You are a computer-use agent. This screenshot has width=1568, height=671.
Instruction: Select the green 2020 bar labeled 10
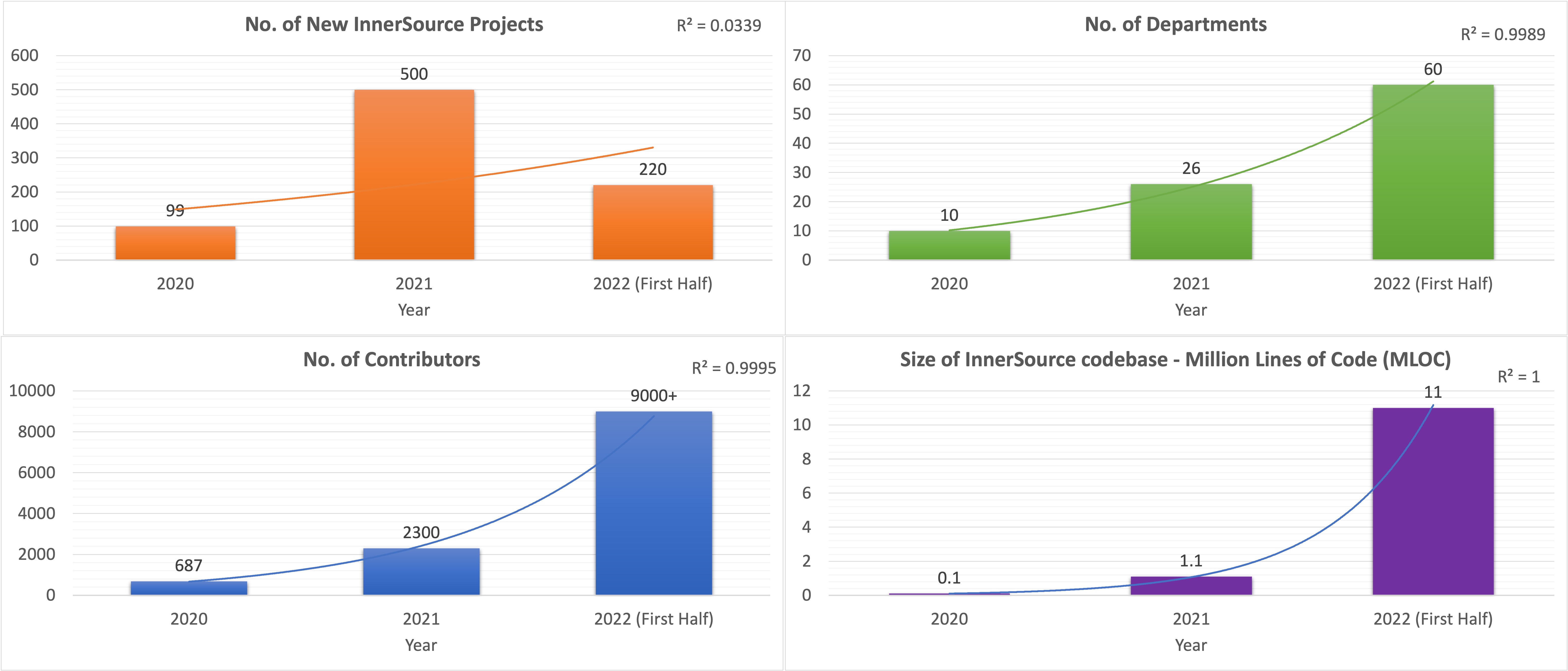click(x=949, y=245)
